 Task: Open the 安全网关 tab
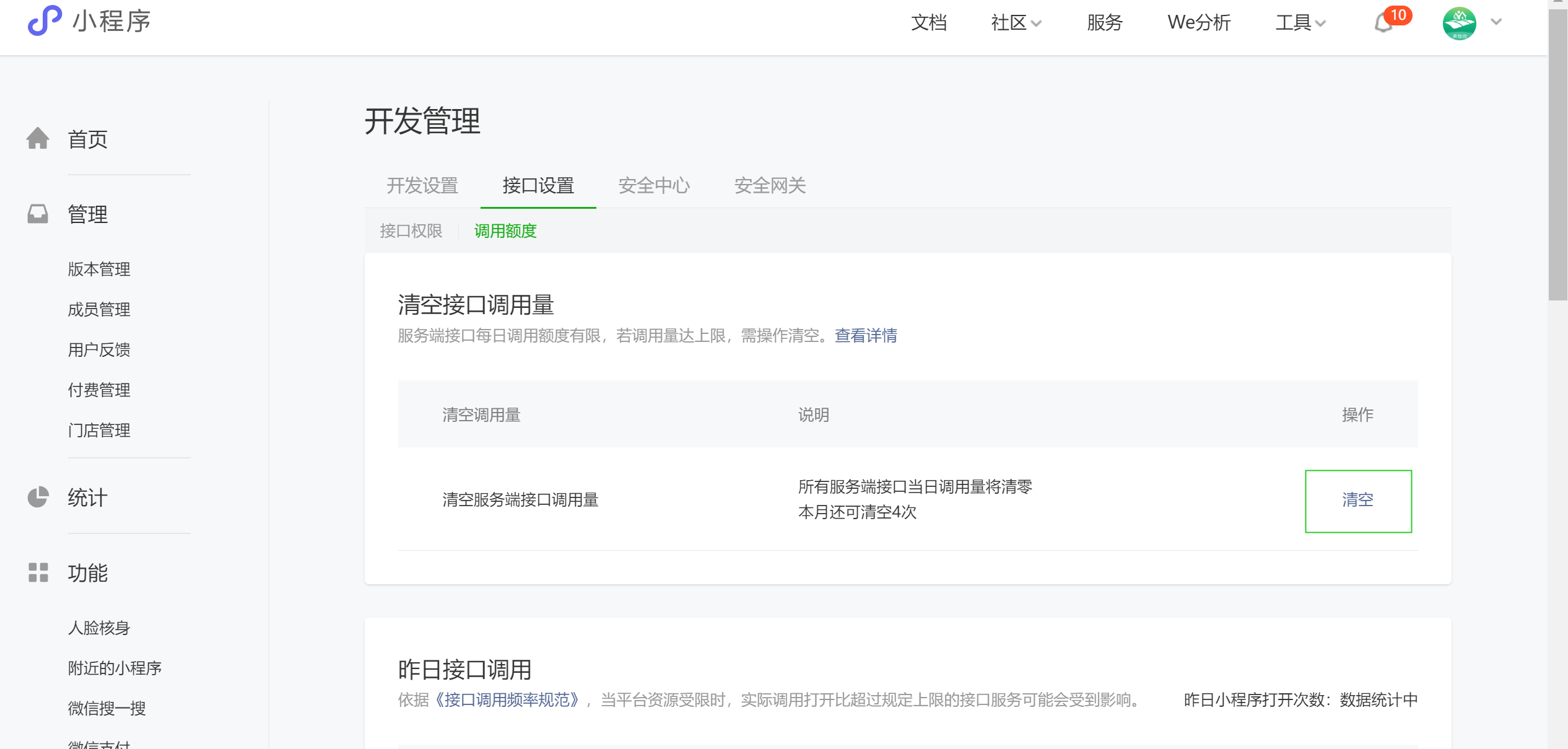click(x=770, y=185)
